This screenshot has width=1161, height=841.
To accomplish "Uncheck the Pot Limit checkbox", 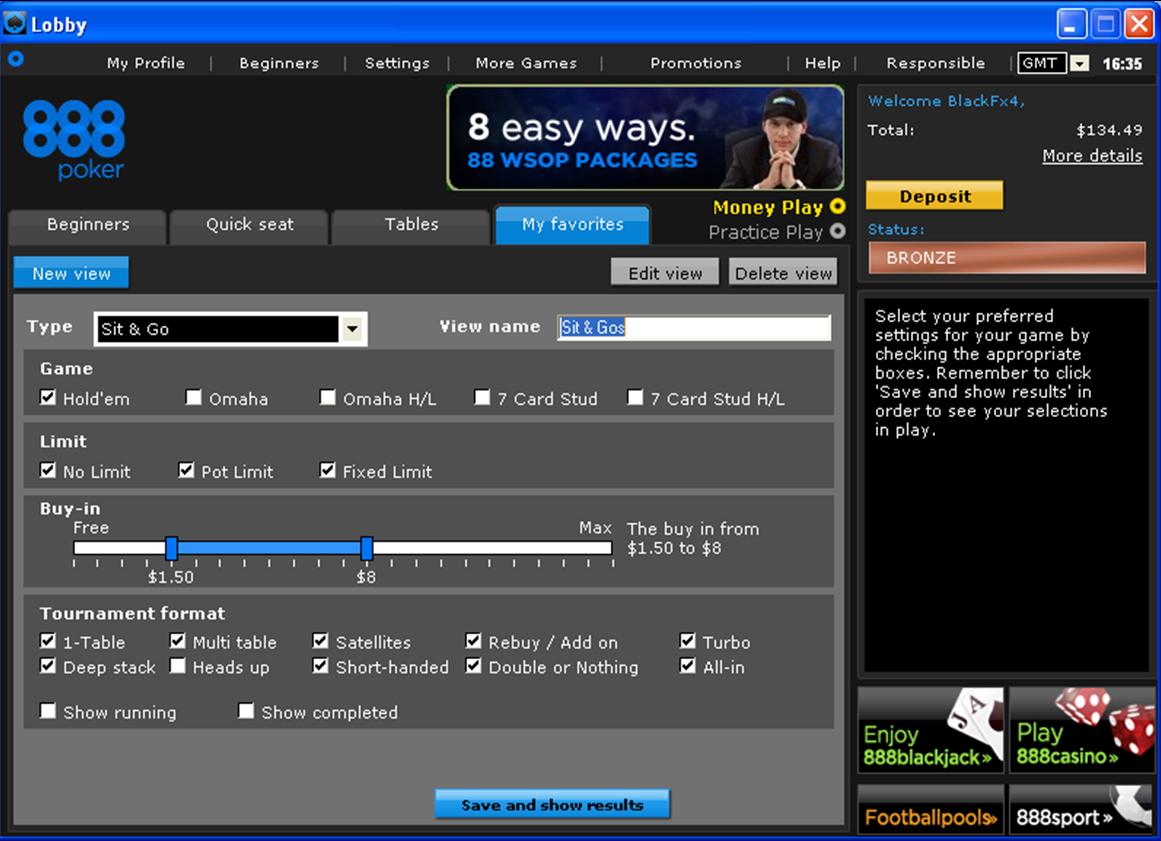I will (186, 470).
